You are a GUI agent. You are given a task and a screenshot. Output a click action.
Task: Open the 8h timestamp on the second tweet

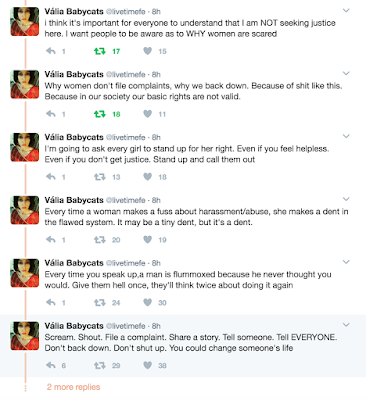[x=156, y=74]
